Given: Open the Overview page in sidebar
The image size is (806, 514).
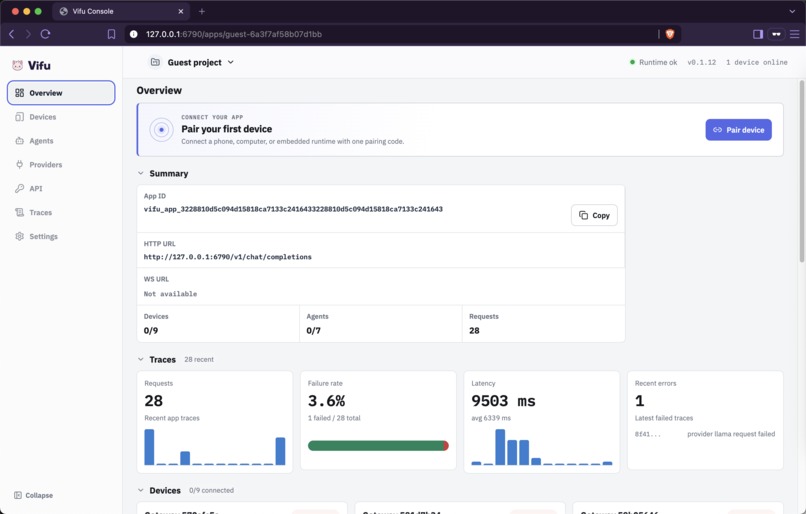Looking at the screenshot, I should pos(61,93).
